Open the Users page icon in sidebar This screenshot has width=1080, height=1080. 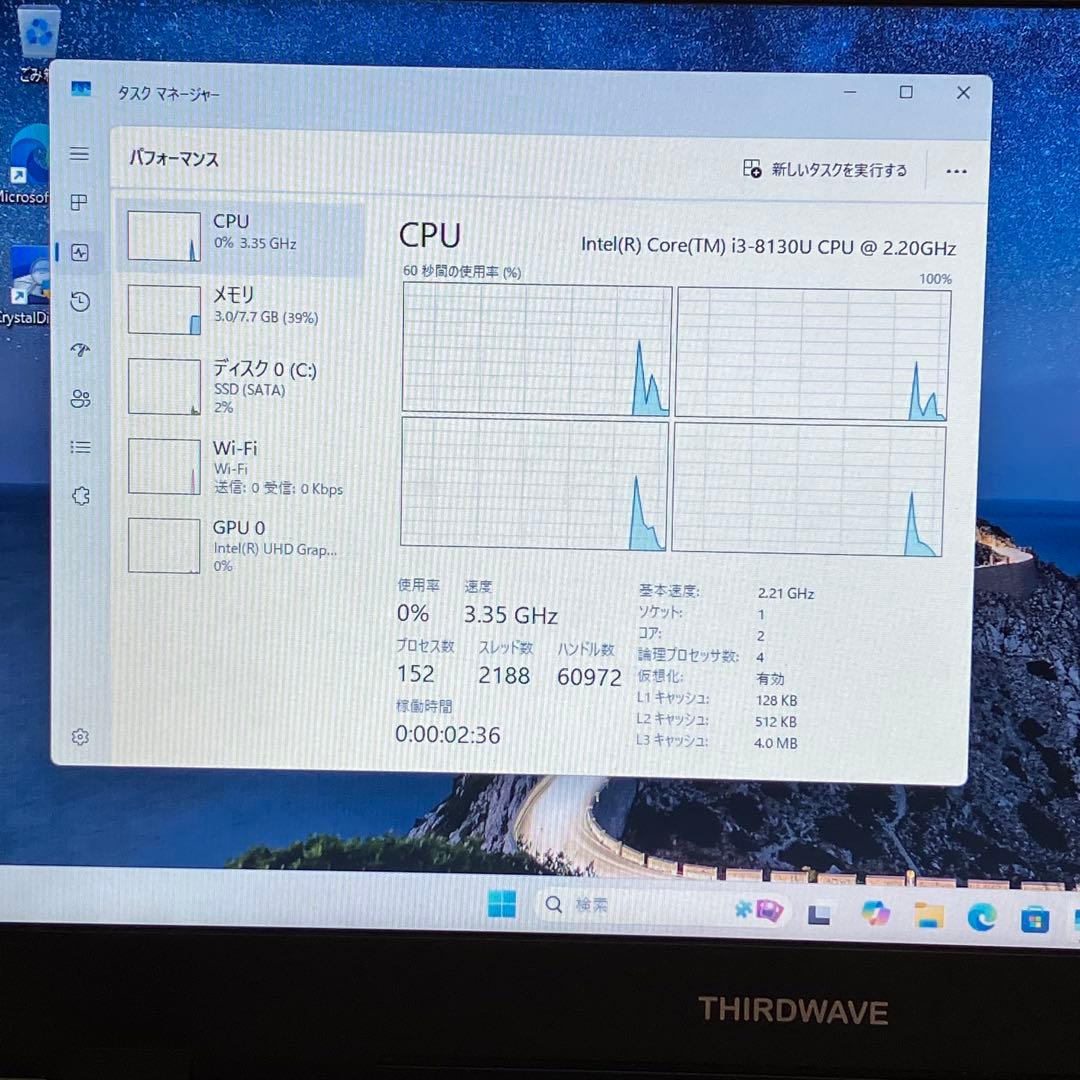pyautogui.click(x=79, y=398)
